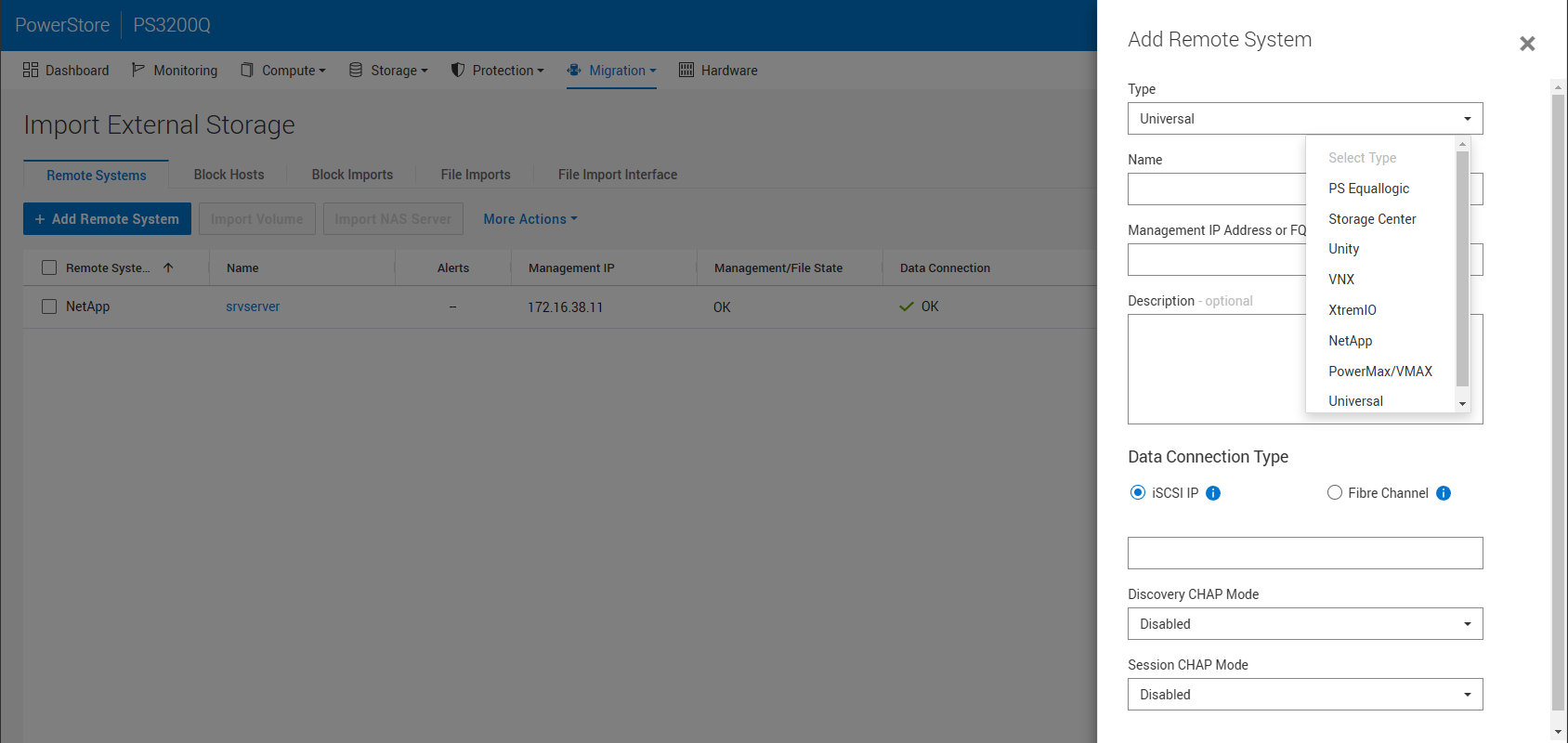Click the sort ascending arrow on Remote System column
The height and width of the screenshot is (743, 1568).
point(168,267)
